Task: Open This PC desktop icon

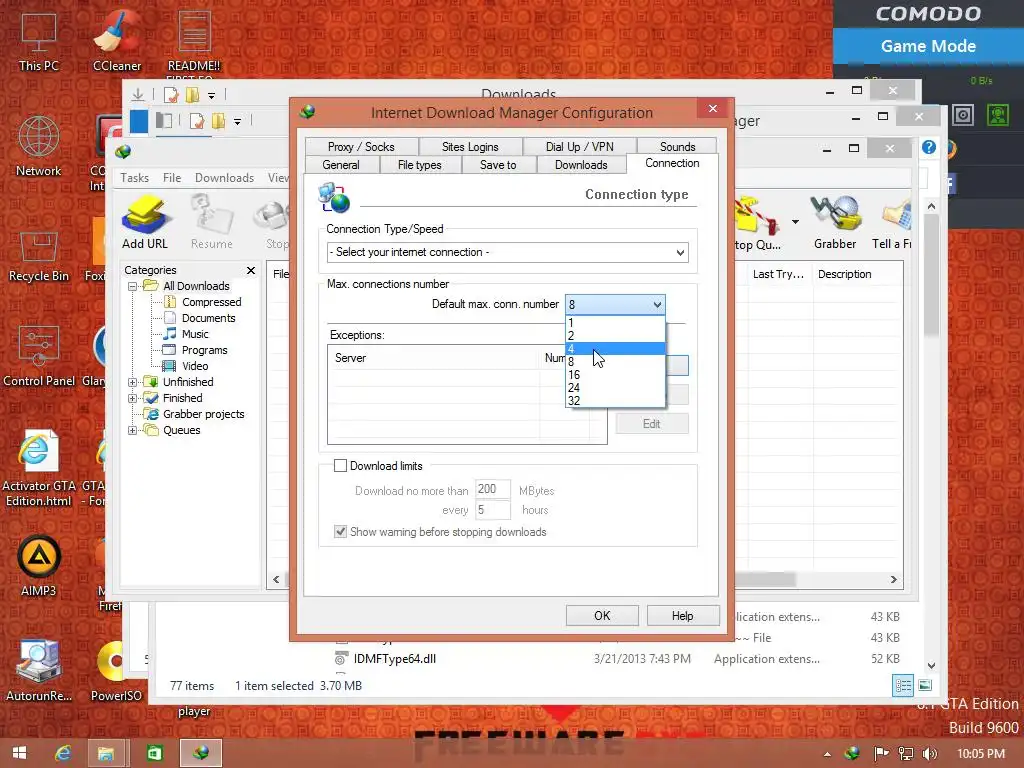Action: point(39,42)
